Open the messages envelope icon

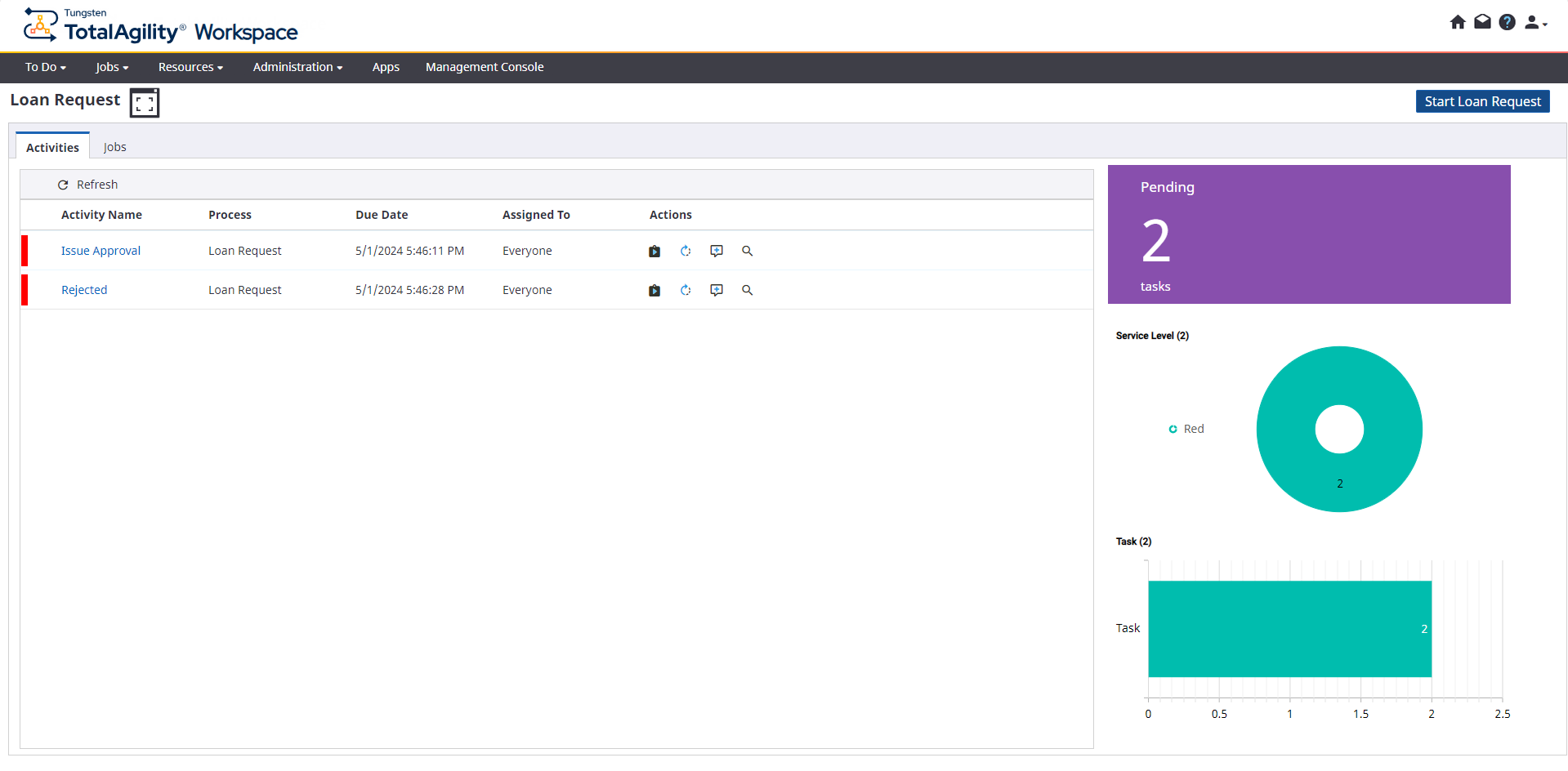point(1482,22)
